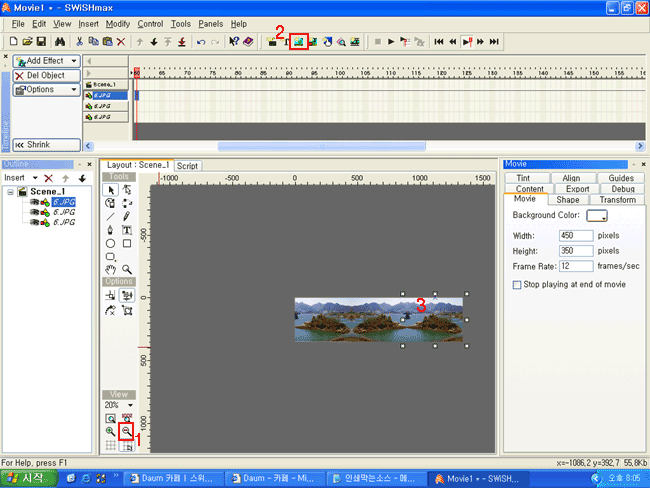Select the Text tool
This screenshot has height=488, width=650.
point(127,230)
